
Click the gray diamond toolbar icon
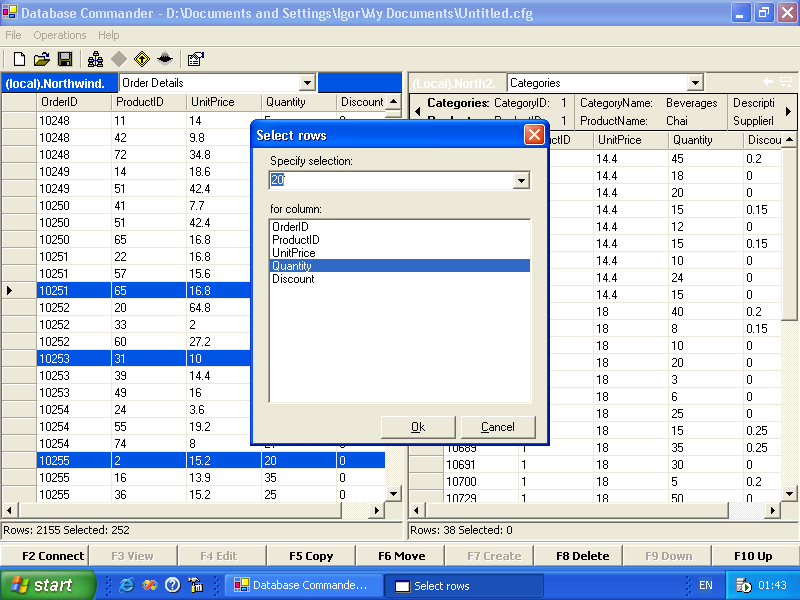[119, 59]
